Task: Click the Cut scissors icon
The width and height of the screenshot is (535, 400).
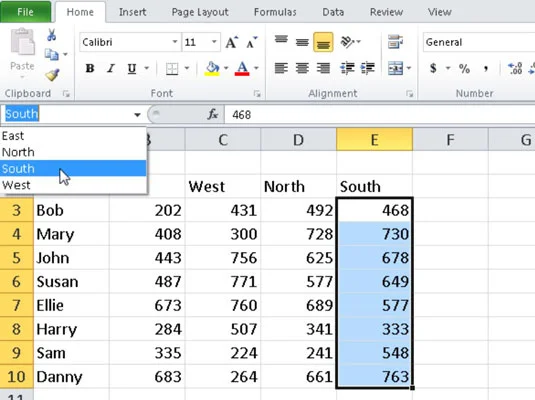Action: point(52,35)
